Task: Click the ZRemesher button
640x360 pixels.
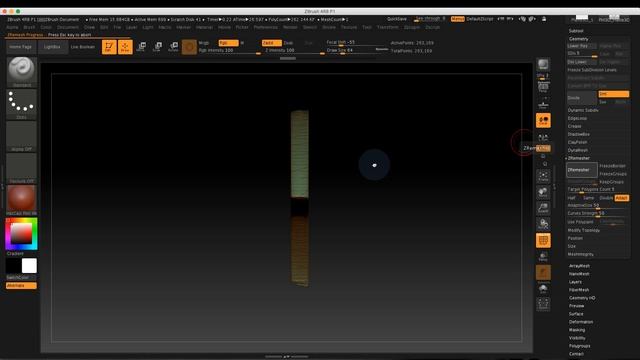Action: pyautogui.click(x=582, y=170)
